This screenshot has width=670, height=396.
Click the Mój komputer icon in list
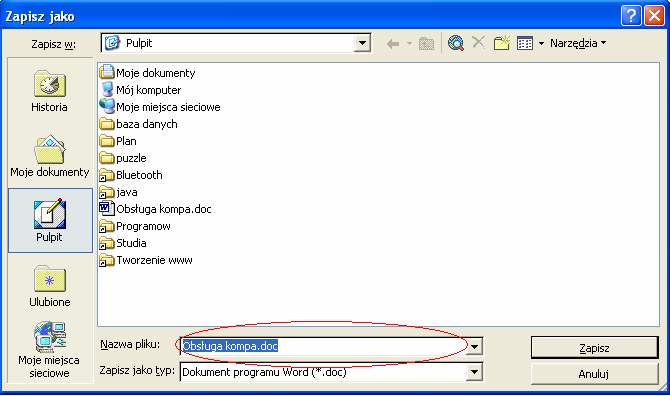point(107,89)
